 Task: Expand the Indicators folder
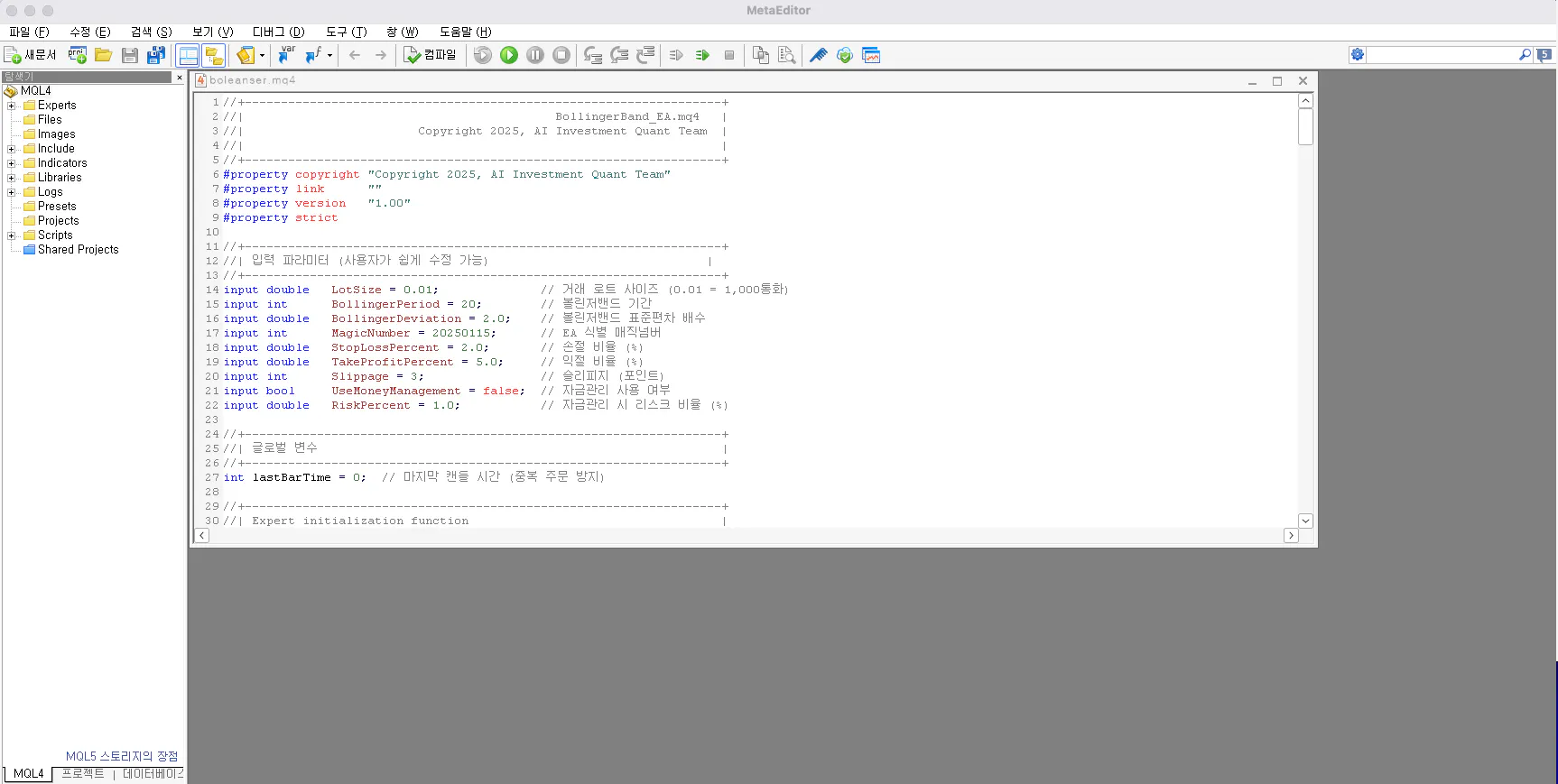pos(11,163)
